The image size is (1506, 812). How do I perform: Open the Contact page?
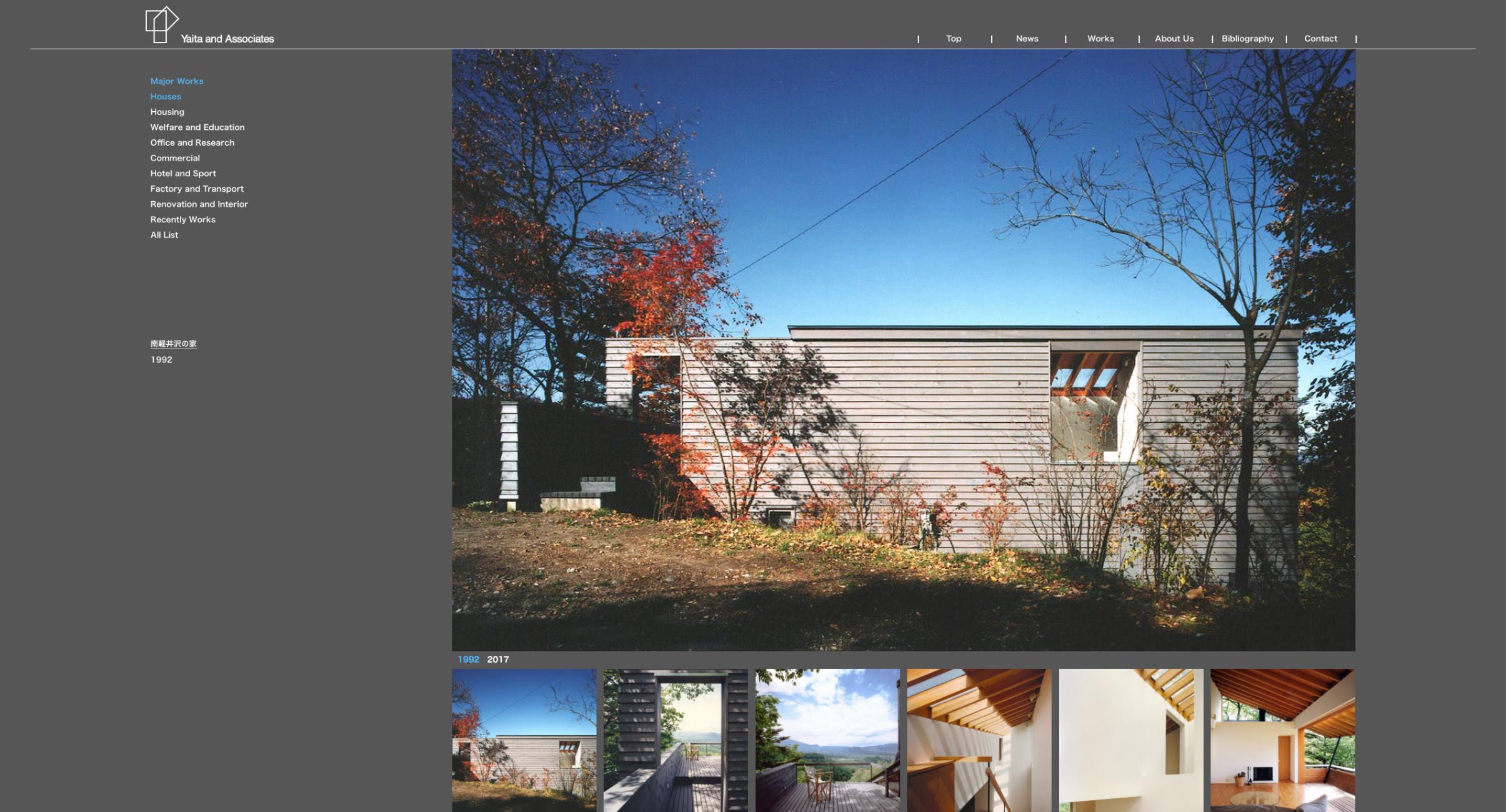[1320, 39]
